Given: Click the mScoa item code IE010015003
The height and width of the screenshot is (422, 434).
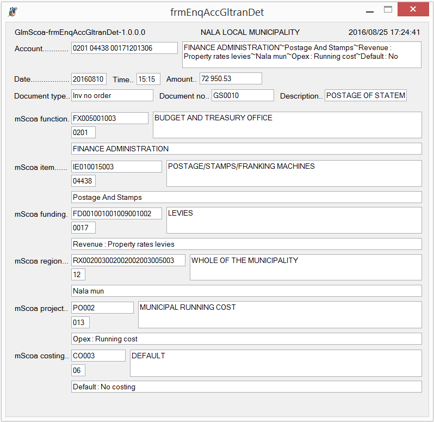Looking at the screenshot, I should click(116, 166).
